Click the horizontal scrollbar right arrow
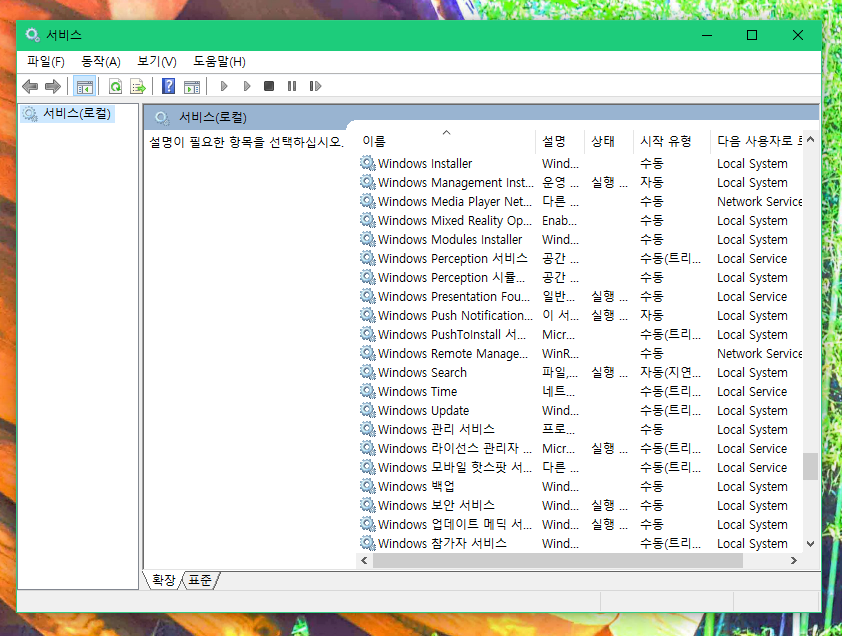 pos(794,561)
